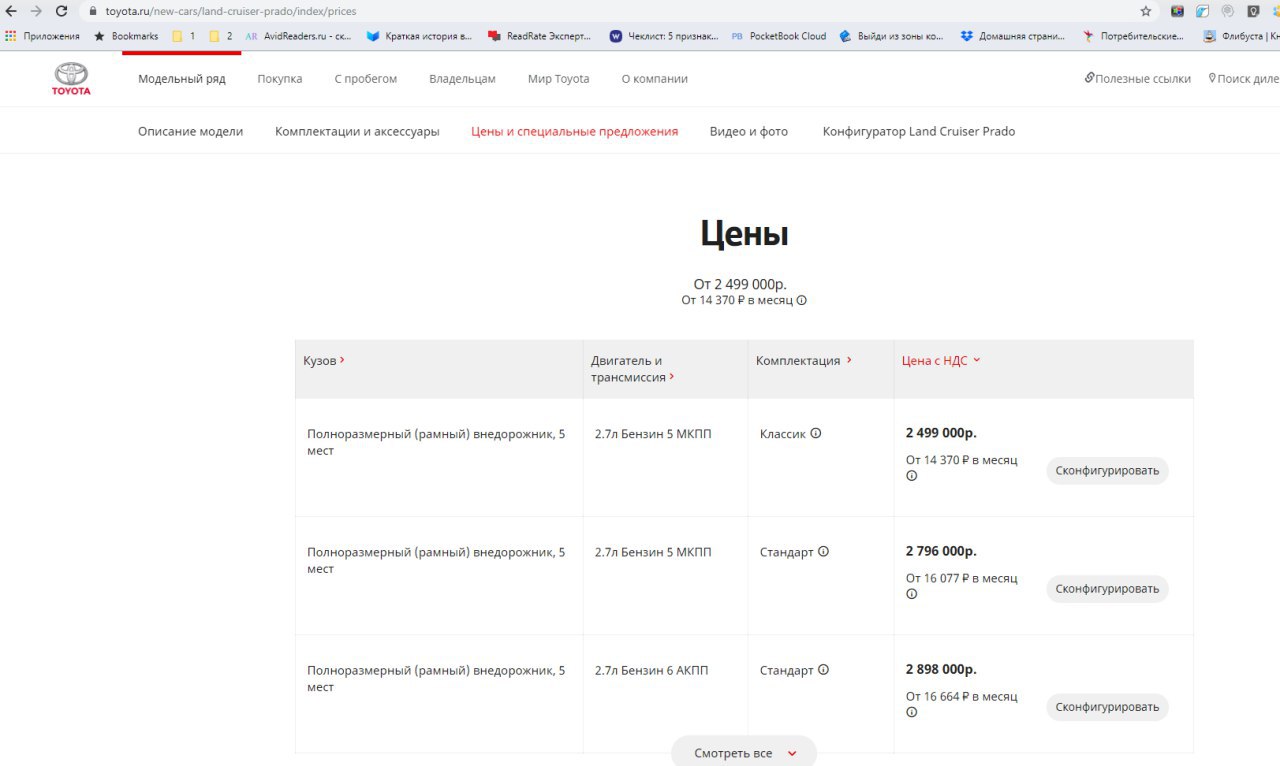
Task: Open Конфигуратор Land Cruiser Prado tab
Action: pos(919,131)
